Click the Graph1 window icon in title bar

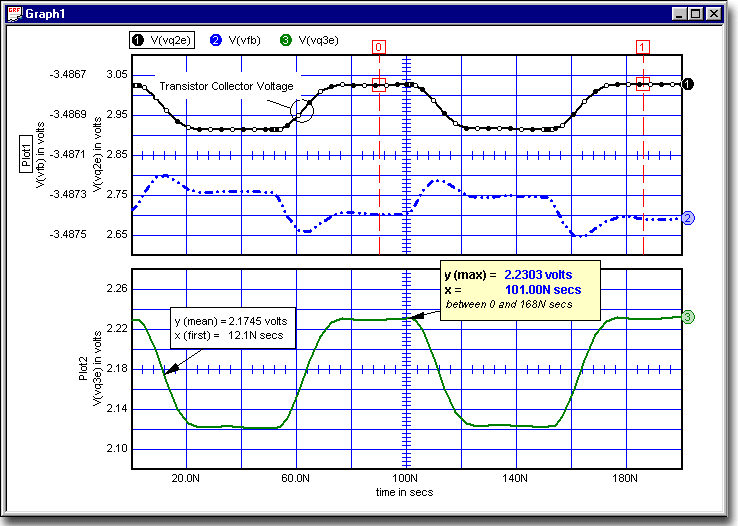[15, 16]
